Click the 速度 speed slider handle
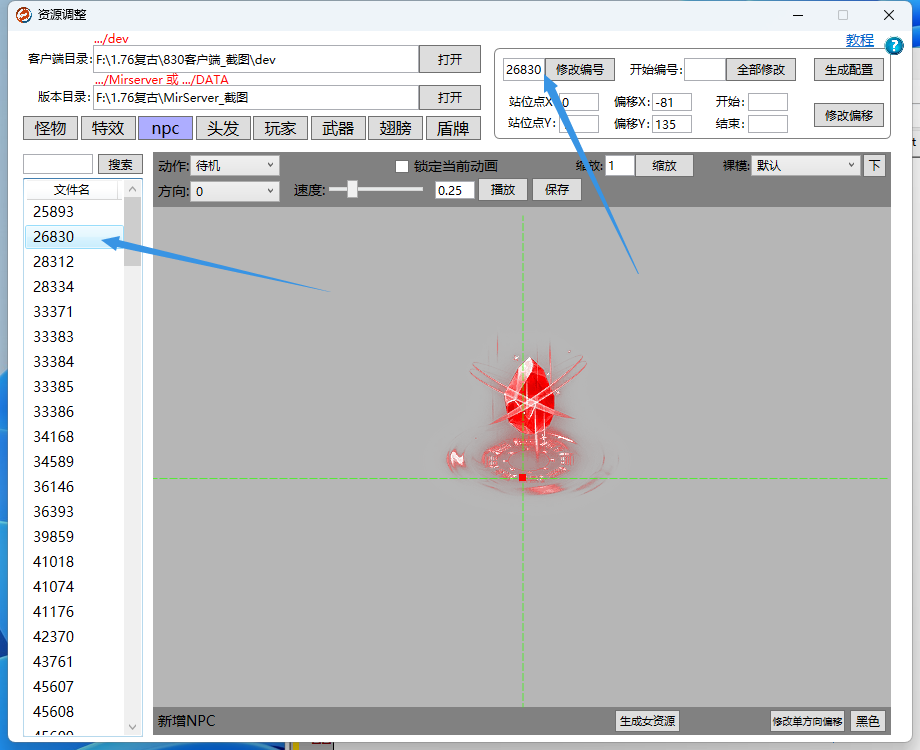 tap(352, 189)
